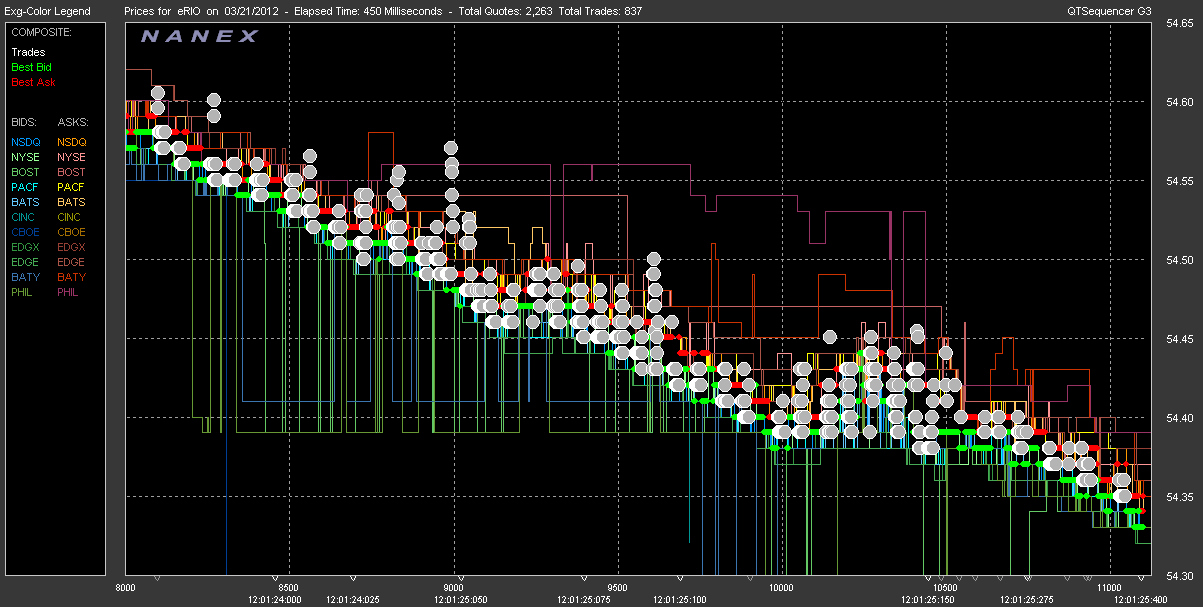Click the 12:01:24:025 timestamp label

[354, 600]
